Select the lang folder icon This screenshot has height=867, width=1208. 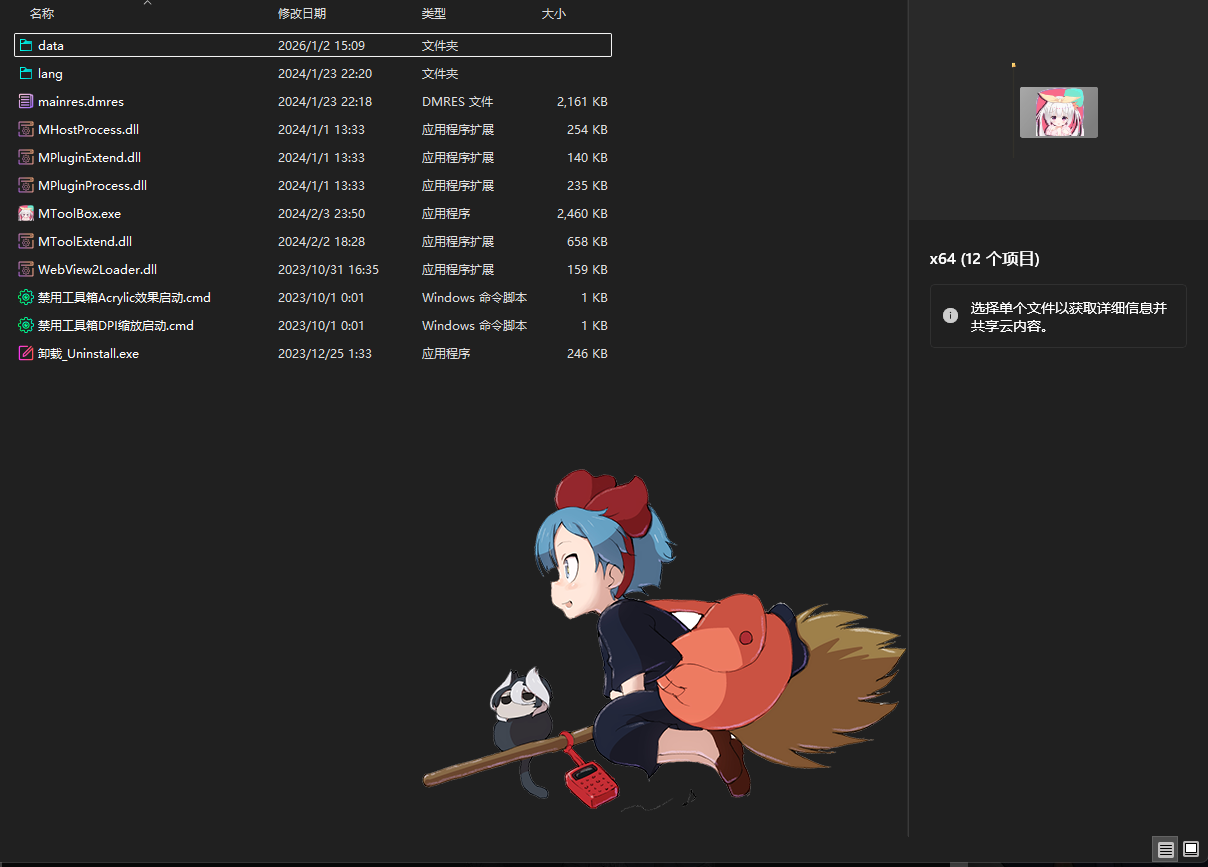click(x=26, y=73)
